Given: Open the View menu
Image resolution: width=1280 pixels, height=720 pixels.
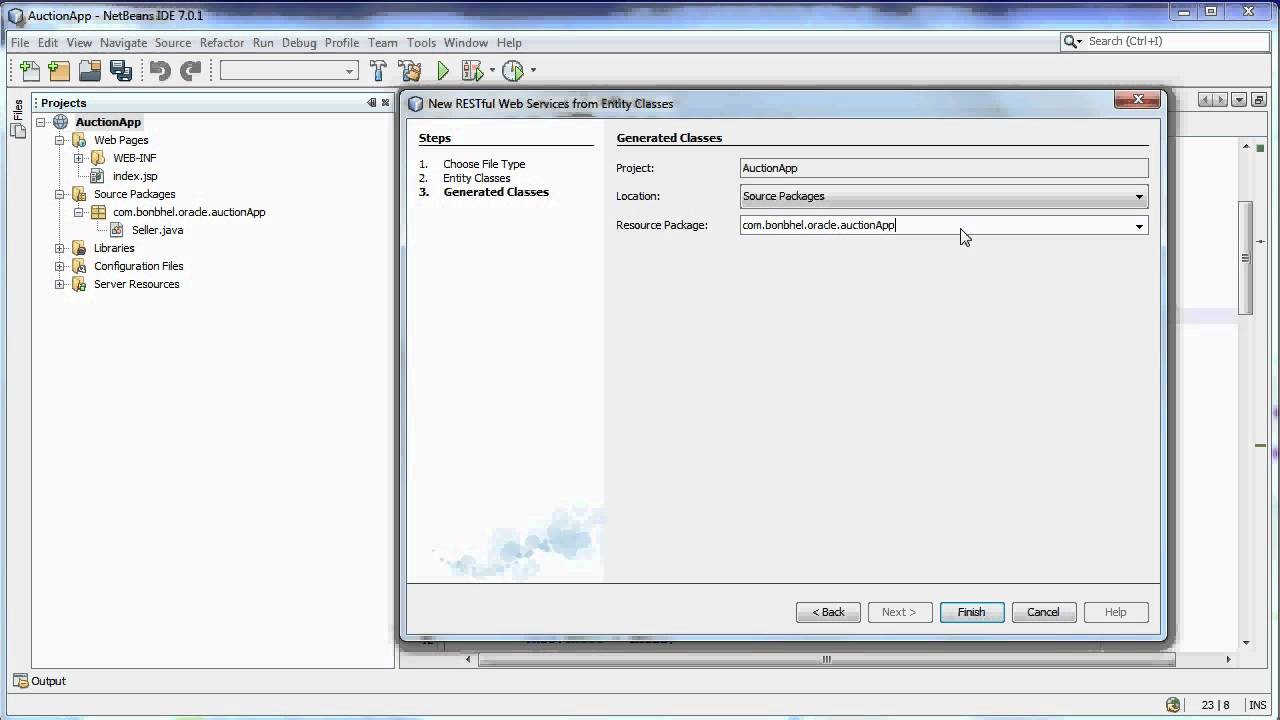Looking at the screenshot, I should click(79, 42).
